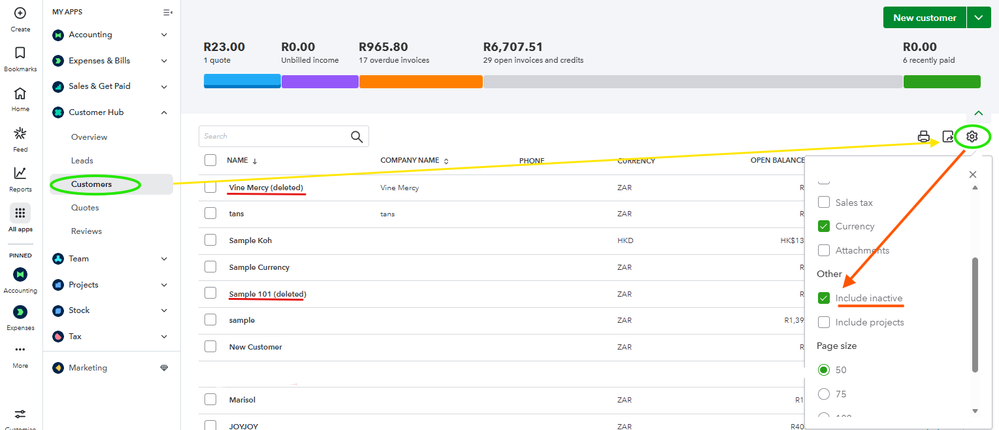Click the Create plus icon

[x=20, y=13]
